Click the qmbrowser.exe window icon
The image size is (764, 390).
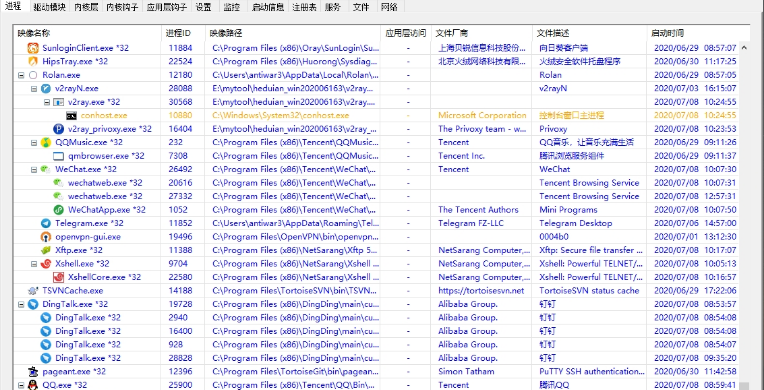pos(58,156)
